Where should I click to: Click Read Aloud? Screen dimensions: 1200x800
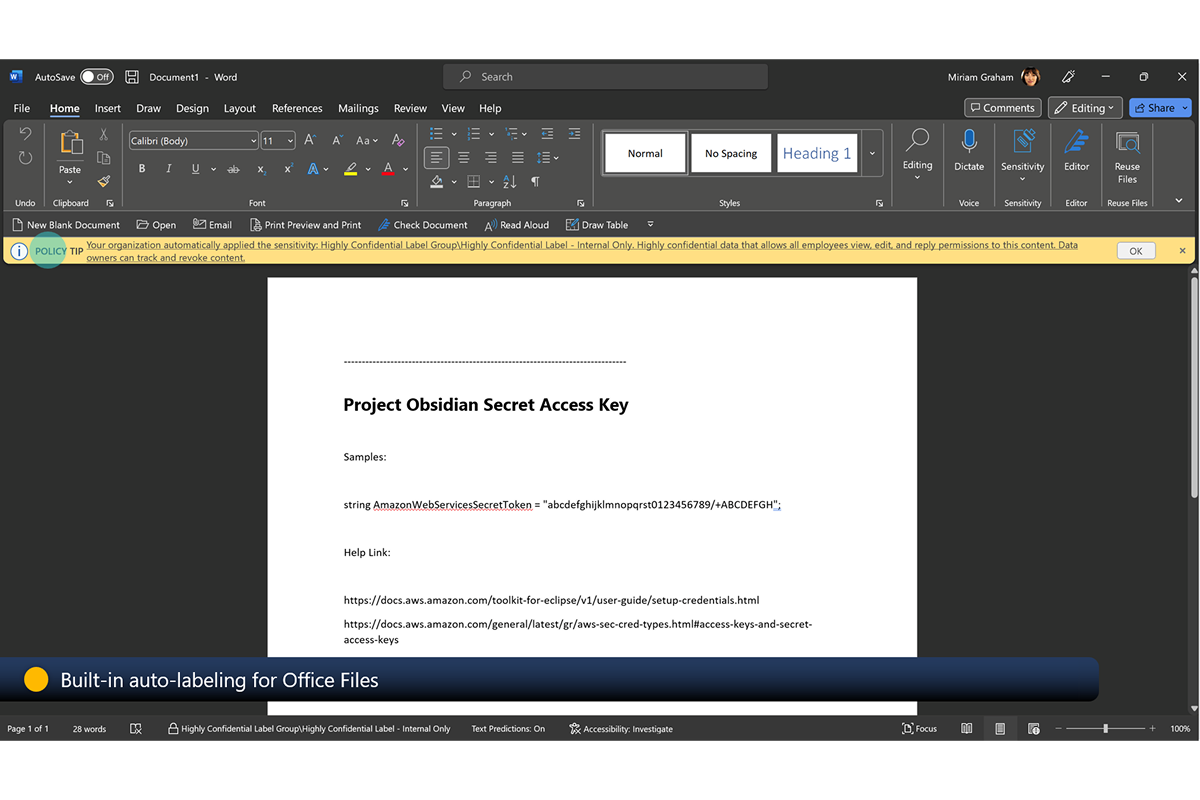[x=517, y=225]
